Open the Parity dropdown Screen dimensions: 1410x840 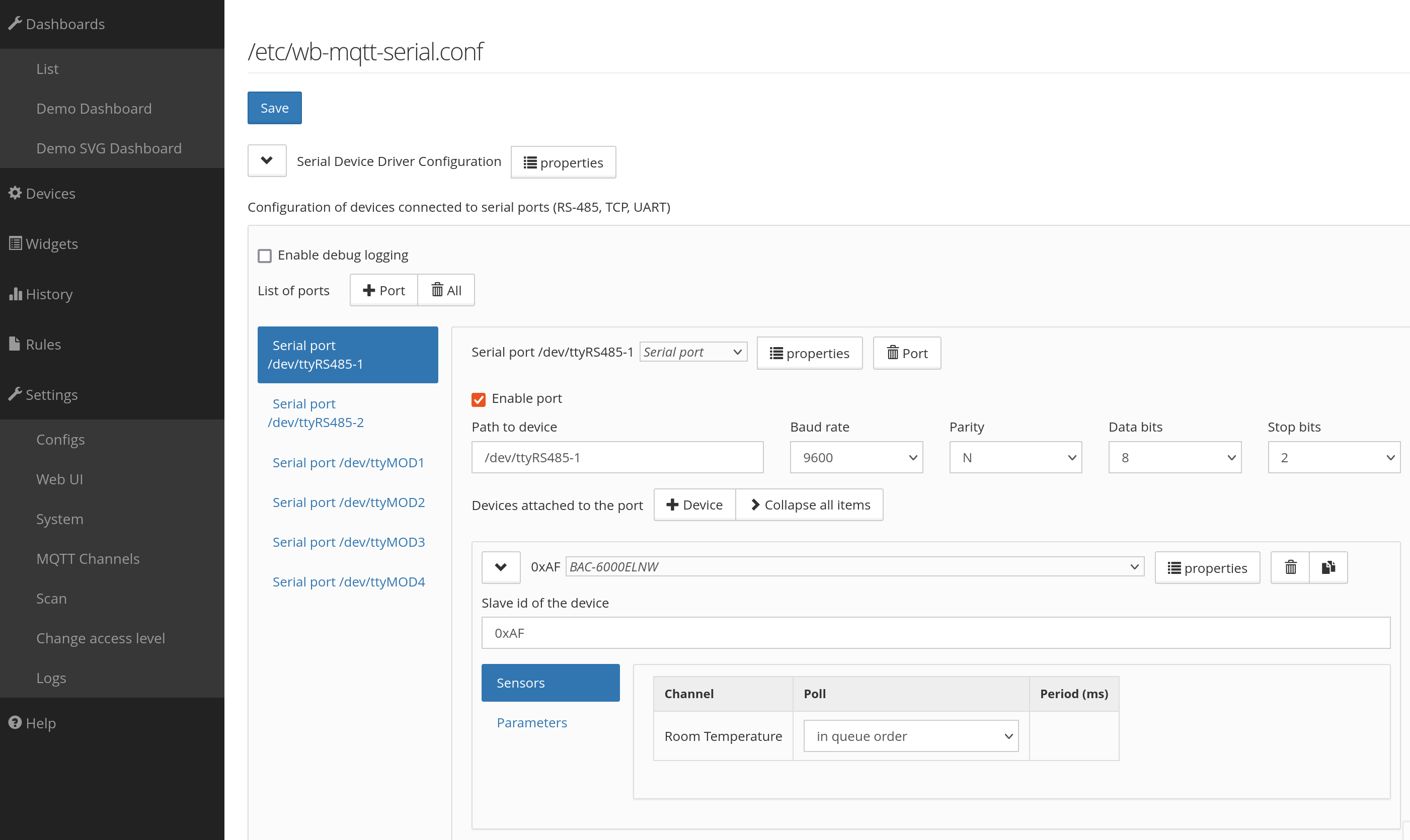pyautogui.click(x=1015, y=457)
